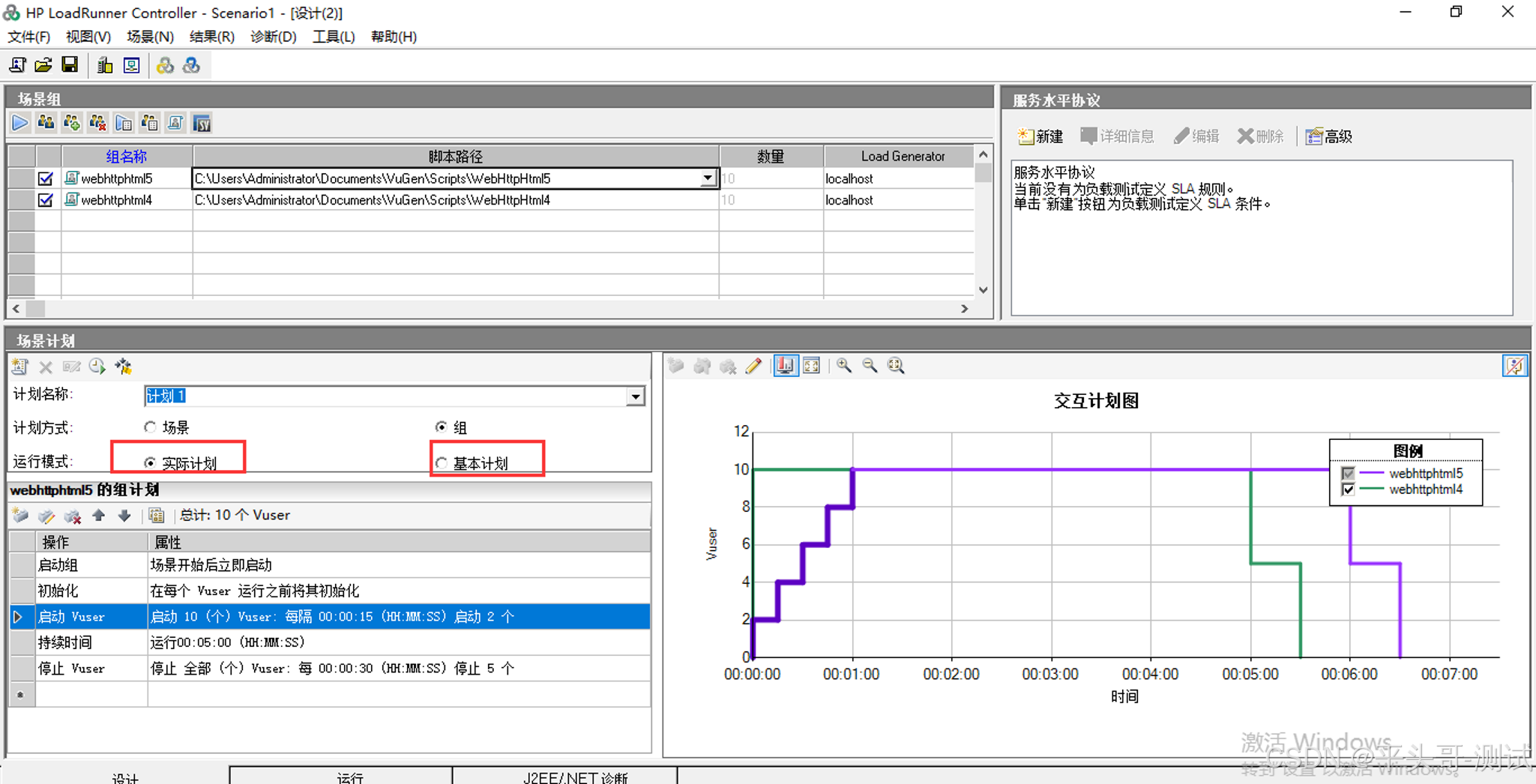Click the grid icon beside Vuser total
This screenshot has width=1536, height=784.
(156, 516)
